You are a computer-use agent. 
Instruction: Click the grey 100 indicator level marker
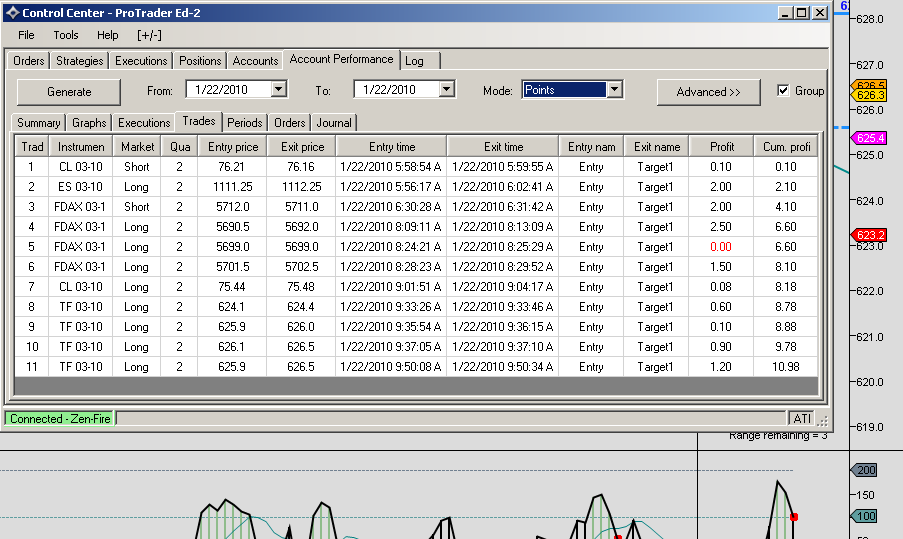tap(864, 516)
